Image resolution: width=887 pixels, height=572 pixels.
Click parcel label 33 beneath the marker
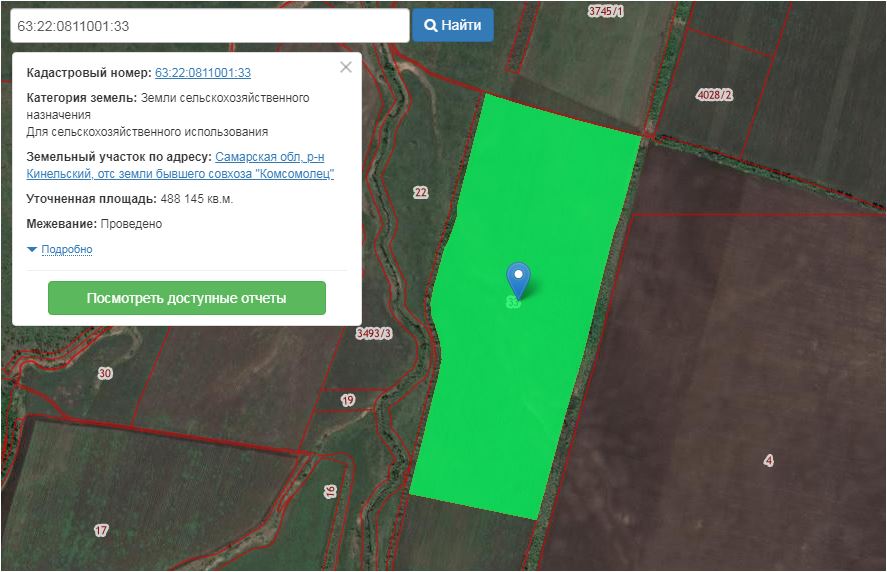coord(514,302)
